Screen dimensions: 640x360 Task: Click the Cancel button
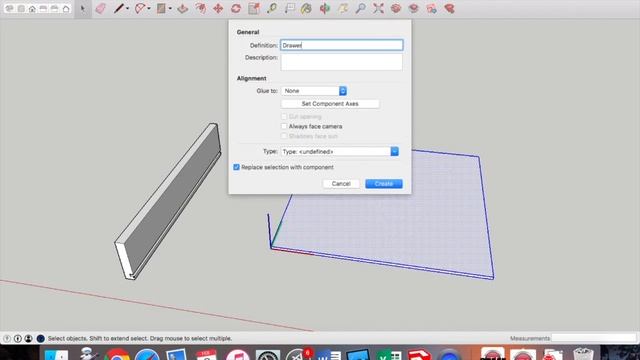[341, 184]
